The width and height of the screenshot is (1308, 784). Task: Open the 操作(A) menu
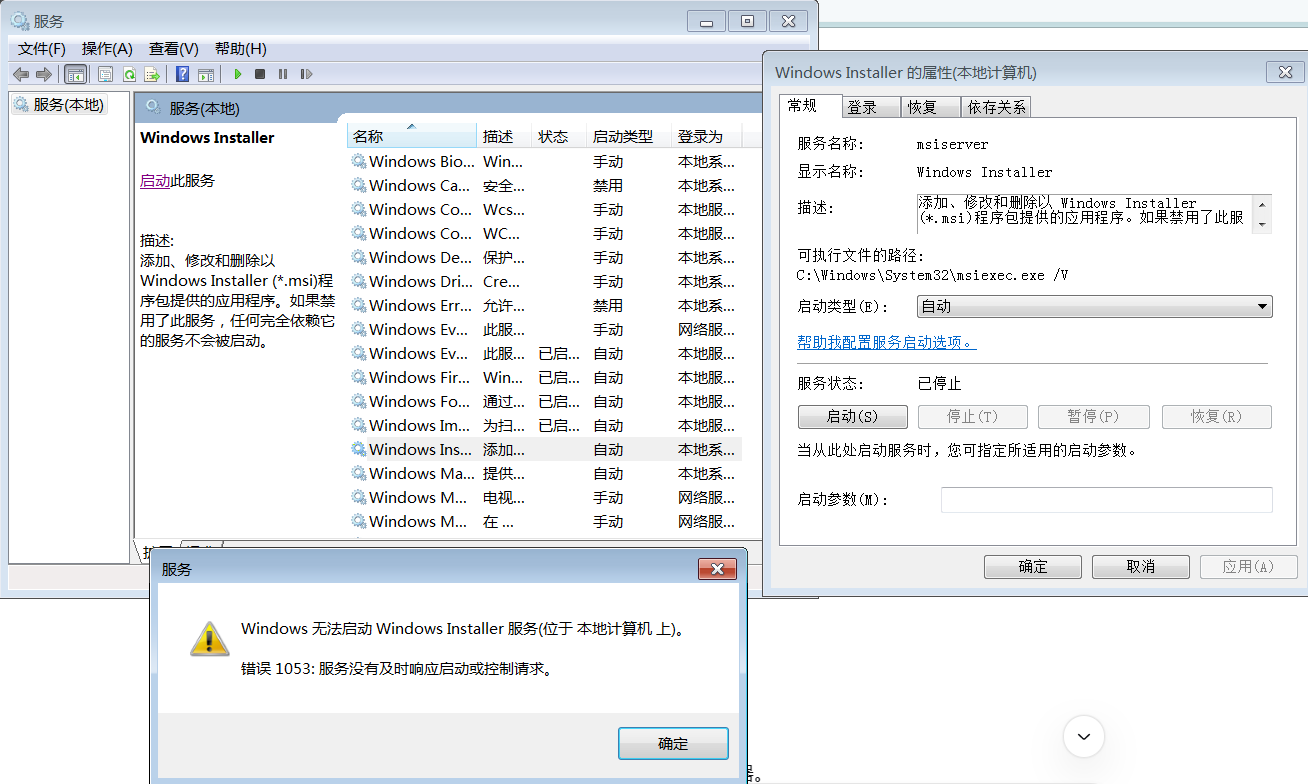[107, 49]
